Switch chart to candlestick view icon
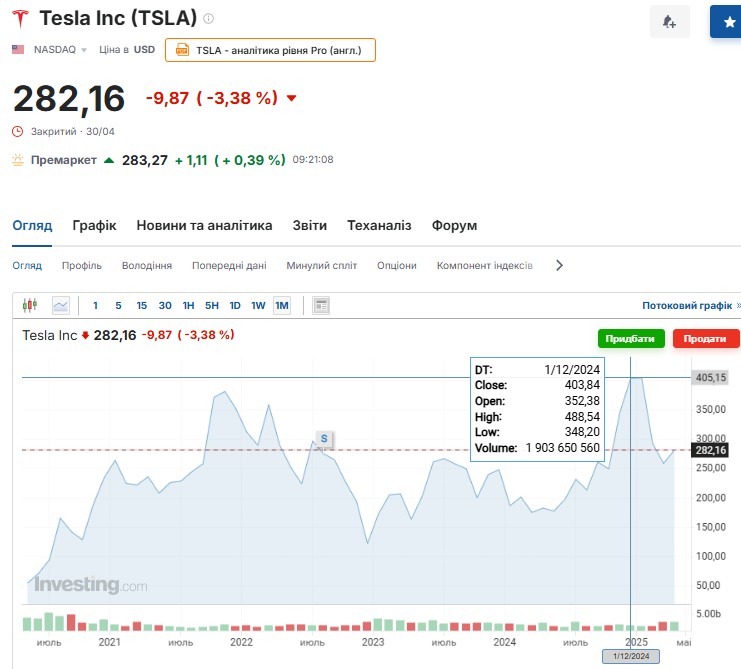The width and height of the screenshot is (741, 669). tap(29, 305)
